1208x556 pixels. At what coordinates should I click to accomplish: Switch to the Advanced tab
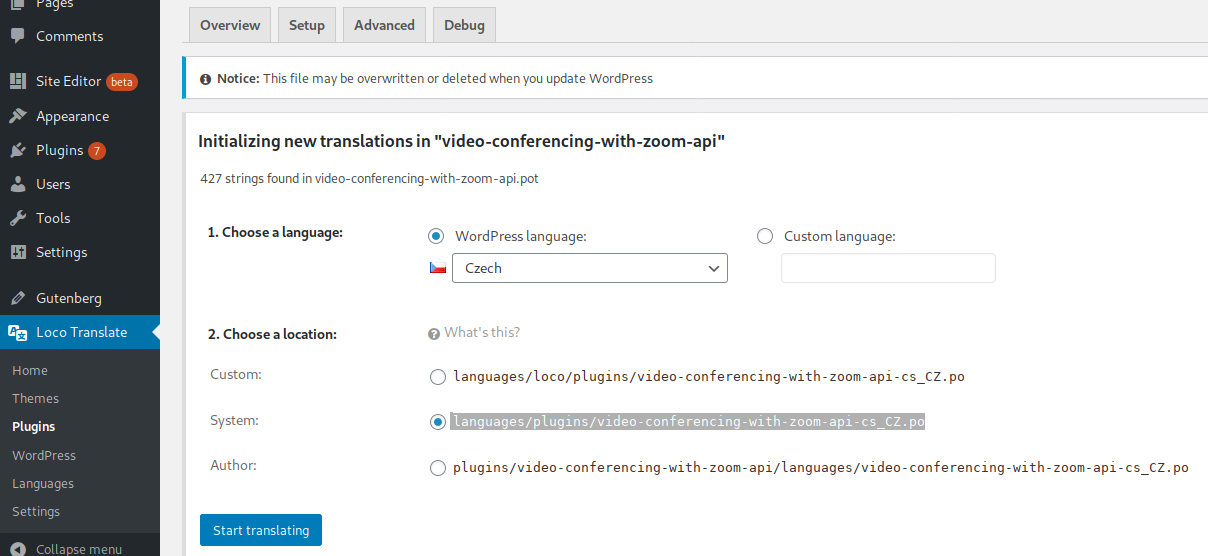(x=384, y=25)
